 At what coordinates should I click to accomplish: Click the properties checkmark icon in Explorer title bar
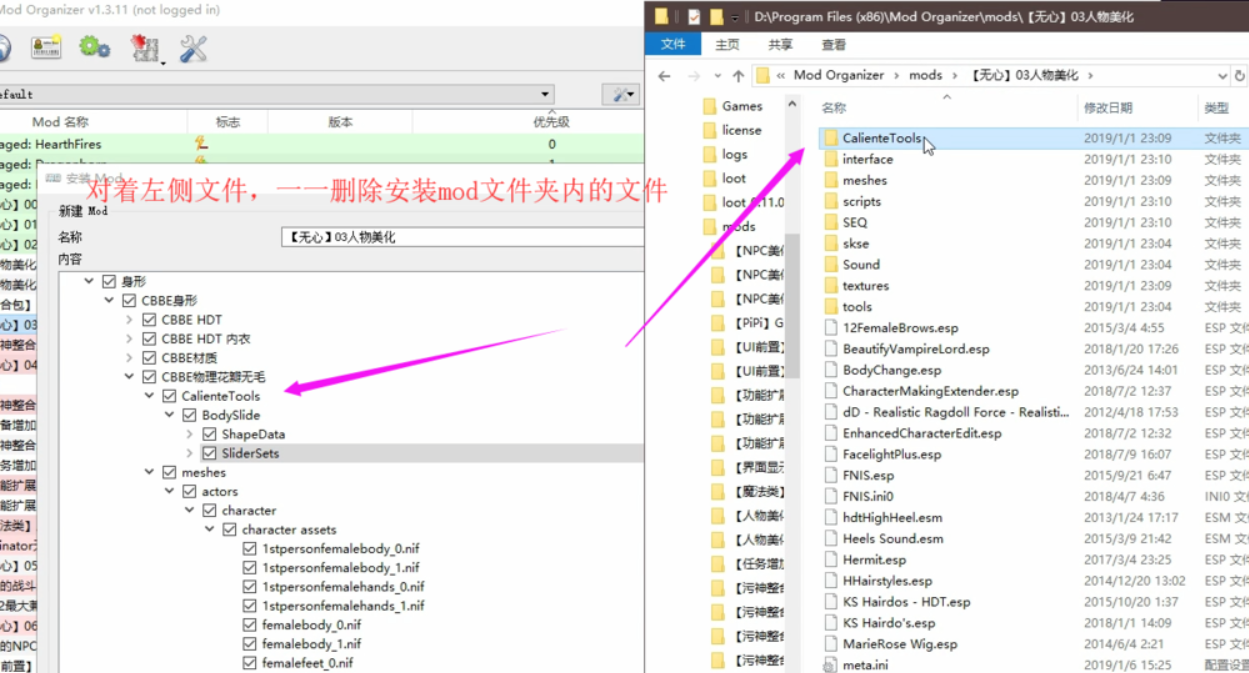coord(693,16)
